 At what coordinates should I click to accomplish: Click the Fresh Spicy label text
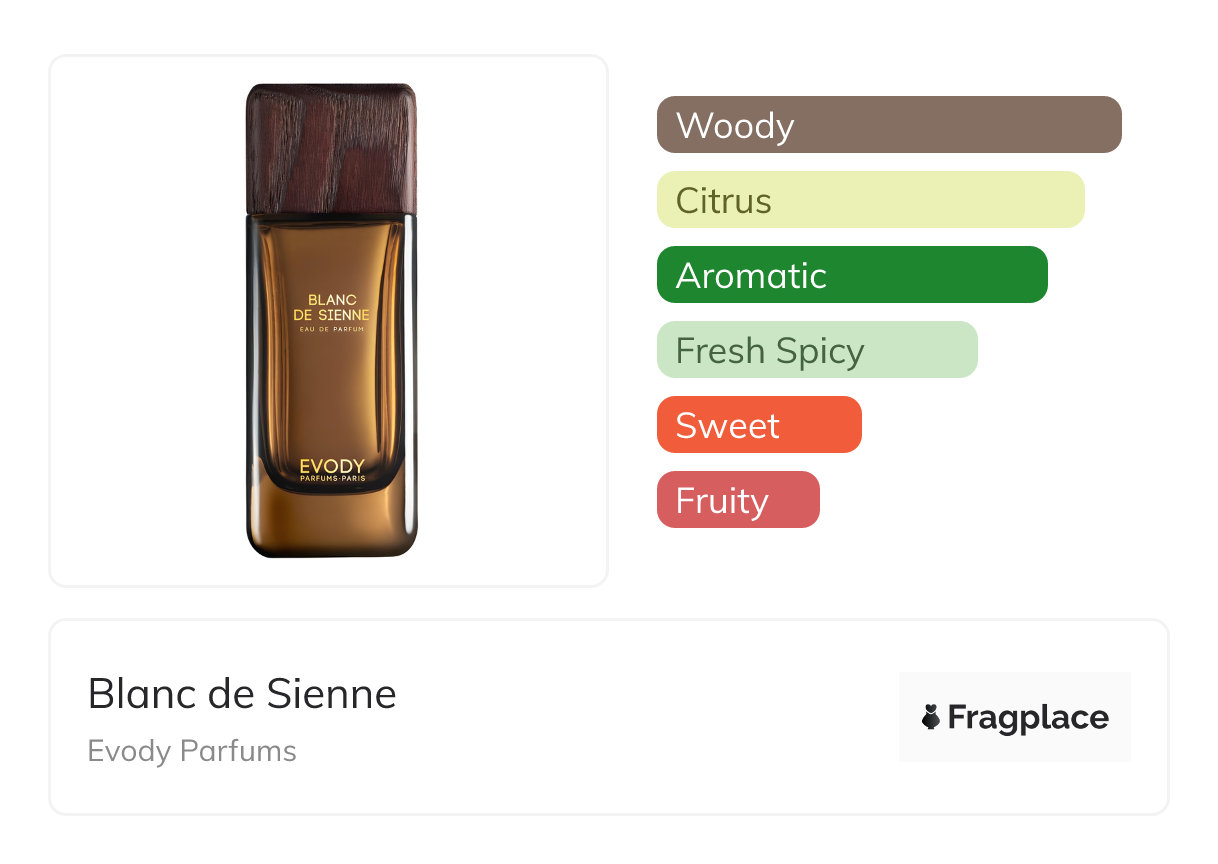pyautogui.click(x=770, y=351)
